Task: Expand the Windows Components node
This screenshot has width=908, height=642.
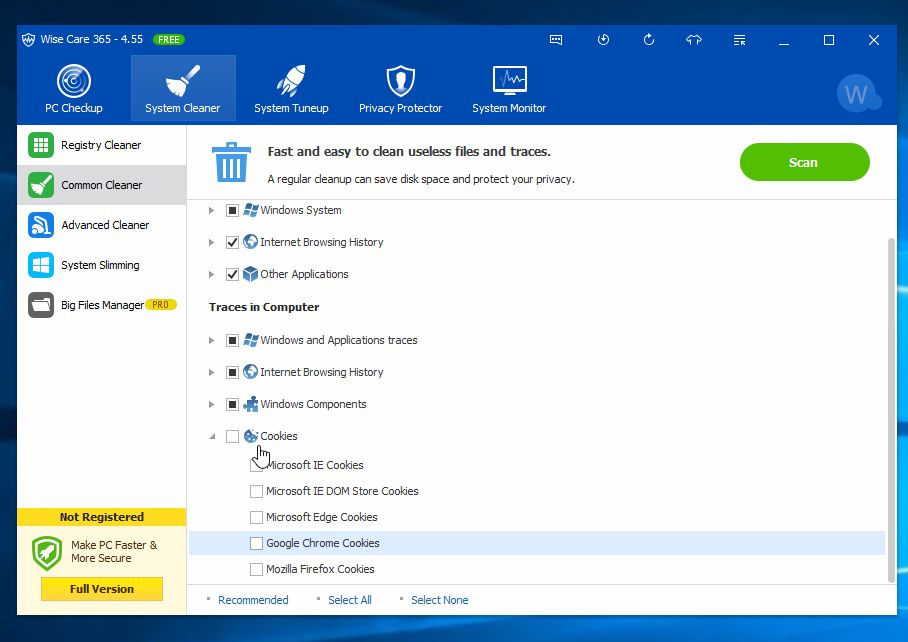Action: coord(212,404)
